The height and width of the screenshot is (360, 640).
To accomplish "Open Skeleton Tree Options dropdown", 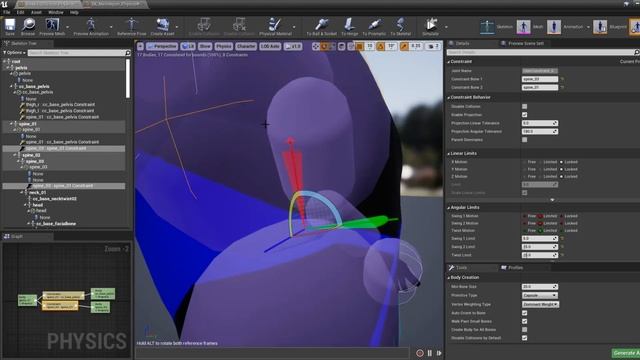I will click(15, 53).
